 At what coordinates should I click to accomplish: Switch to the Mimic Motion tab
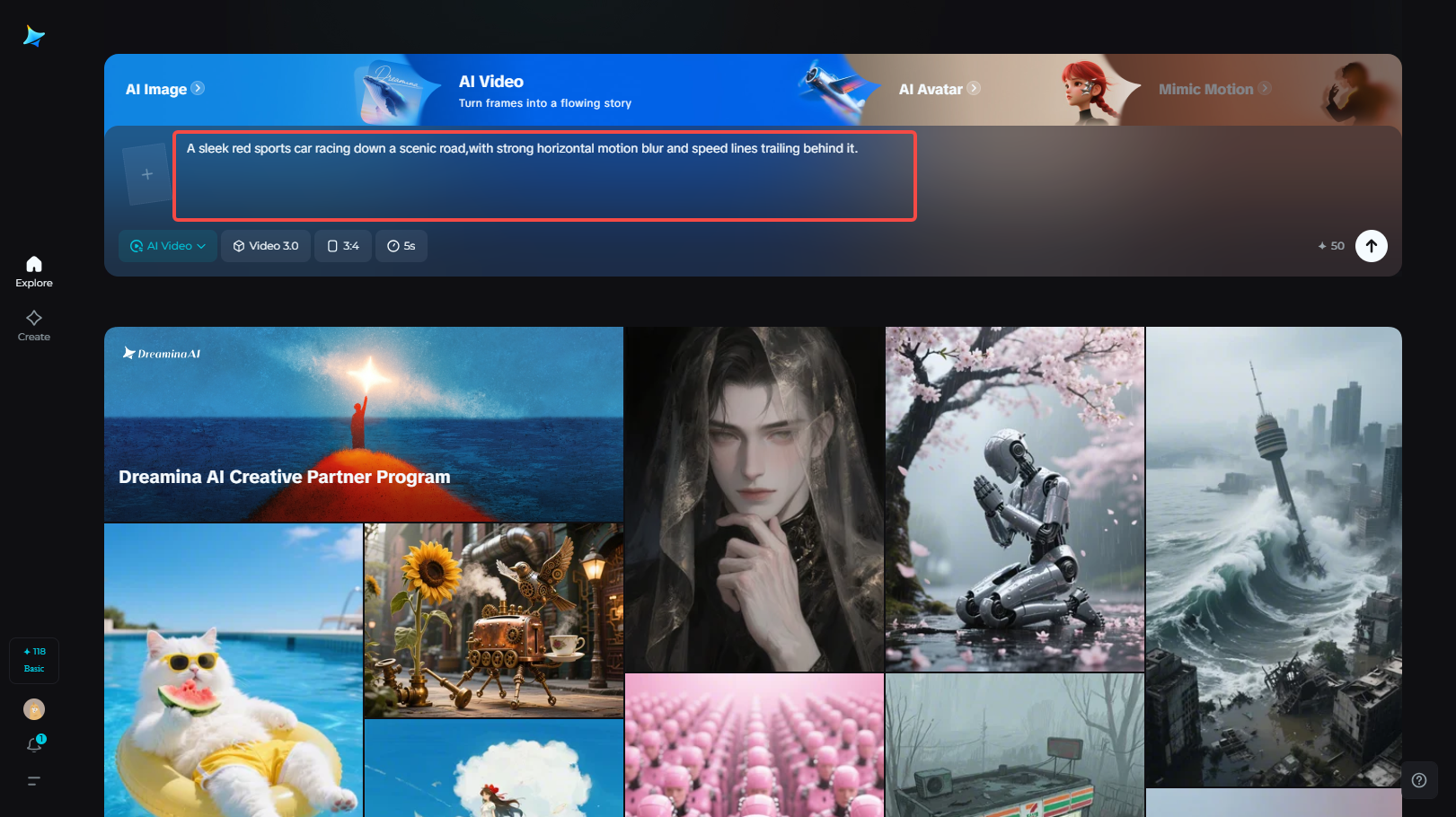point(1205,89)
